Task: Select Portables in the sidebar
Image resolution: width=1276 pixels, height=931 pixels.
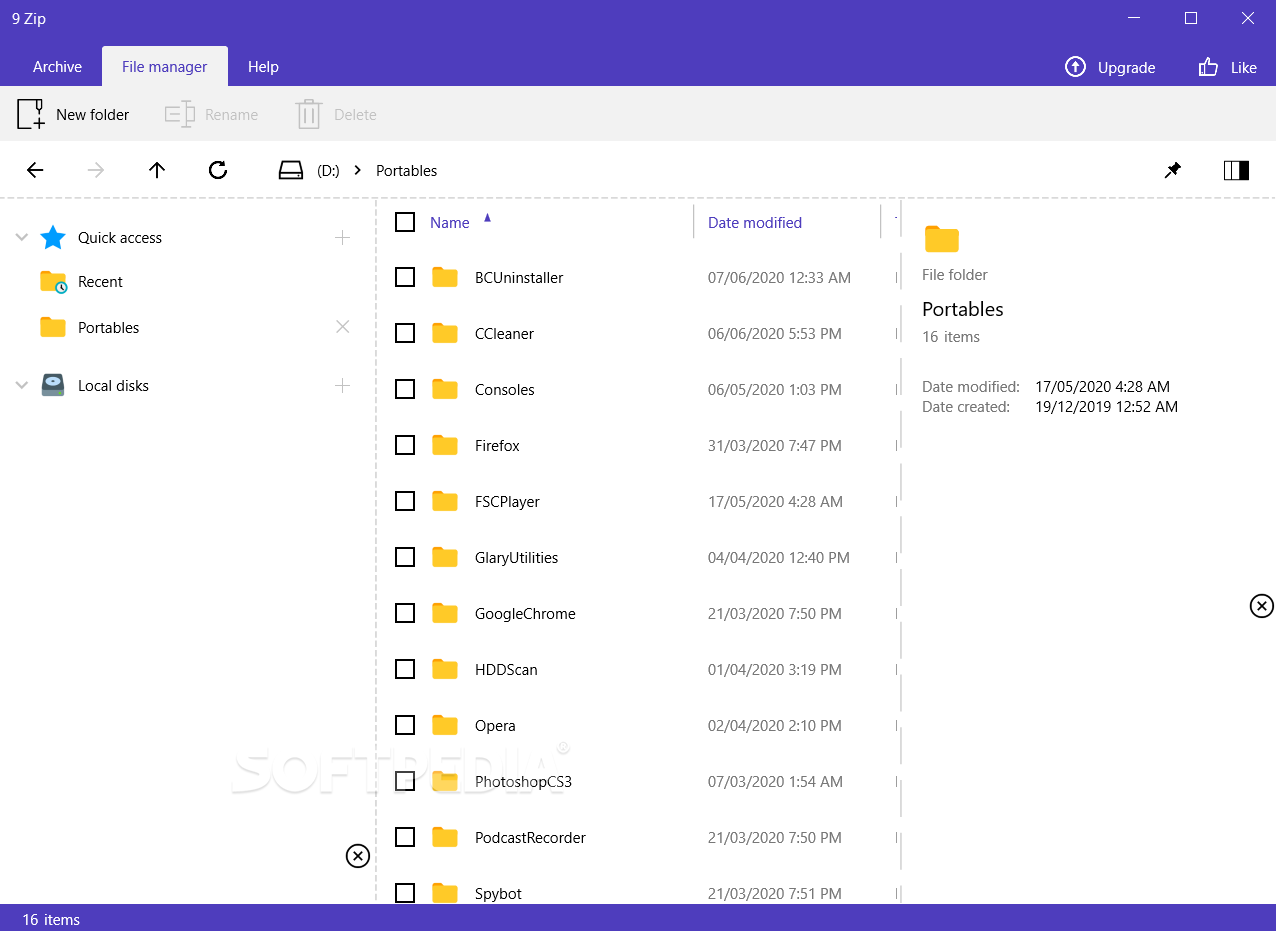Action: click(x=108, y=328)
